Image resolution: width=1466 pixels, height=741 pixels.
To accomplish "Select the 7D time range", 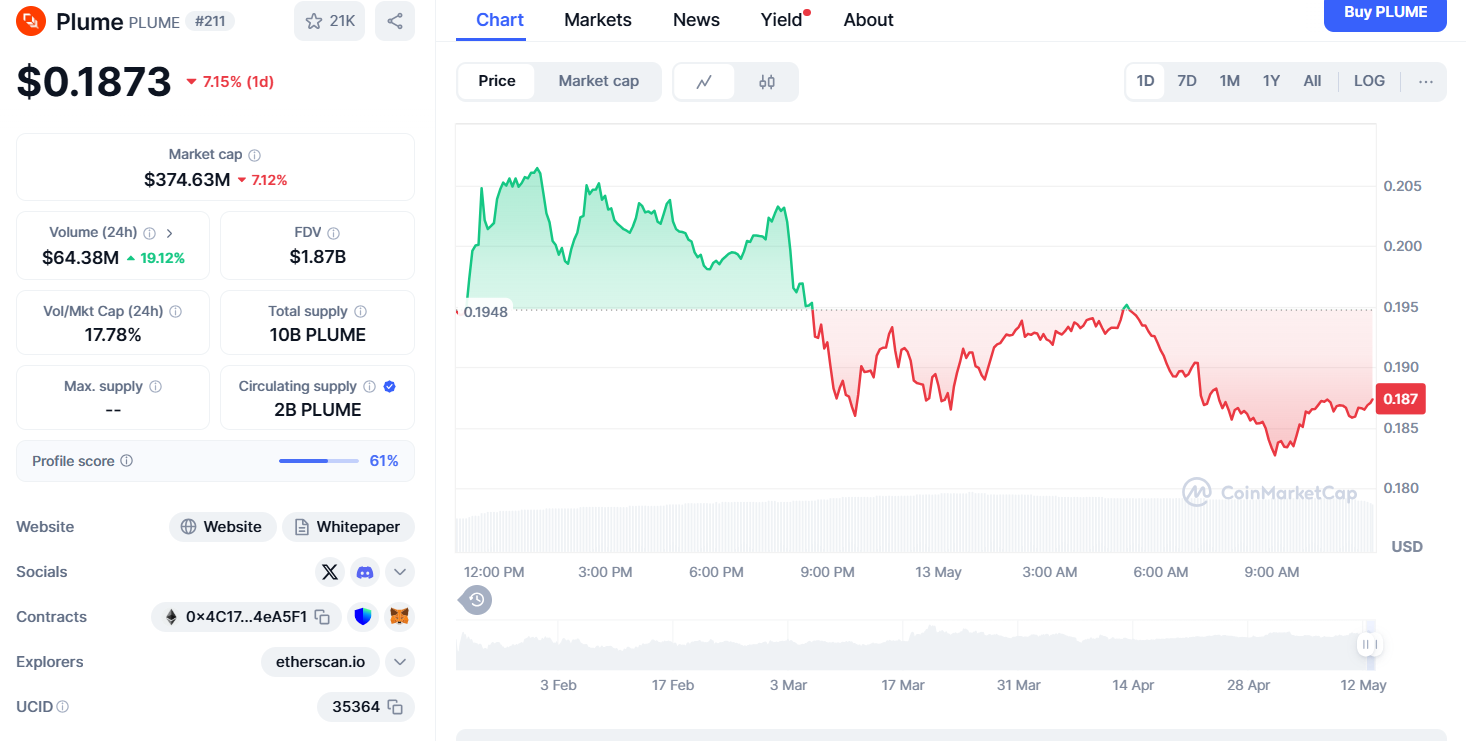I will [x=1187, y=81].
